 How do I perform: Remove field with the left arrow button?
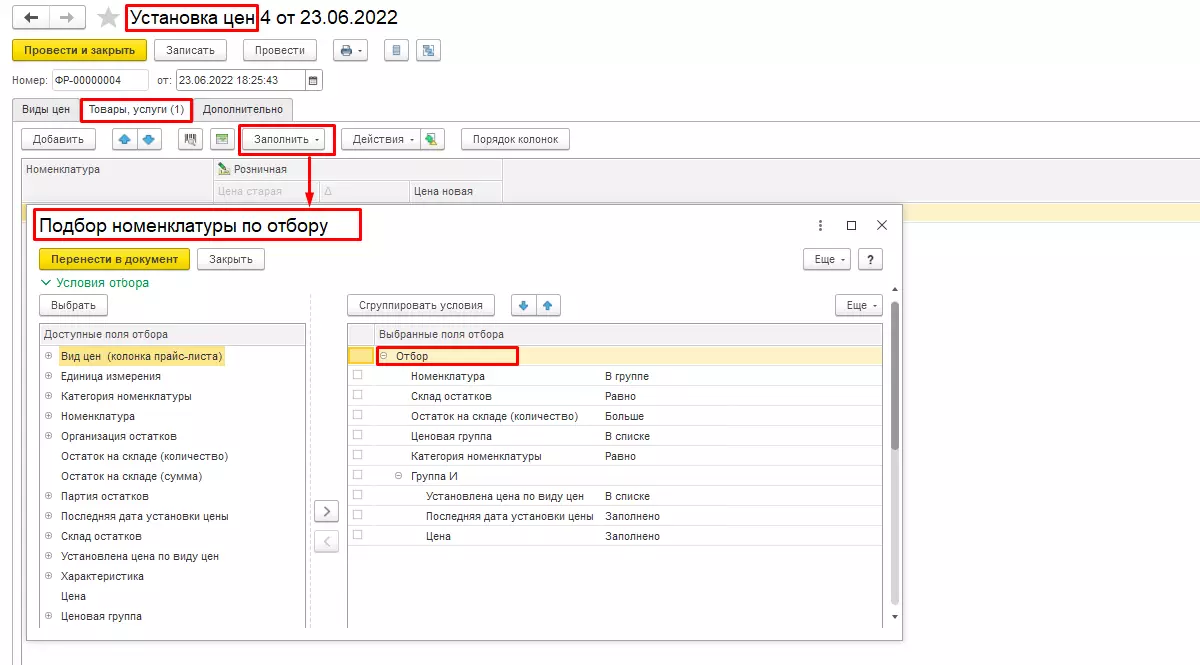coord(327,542)
